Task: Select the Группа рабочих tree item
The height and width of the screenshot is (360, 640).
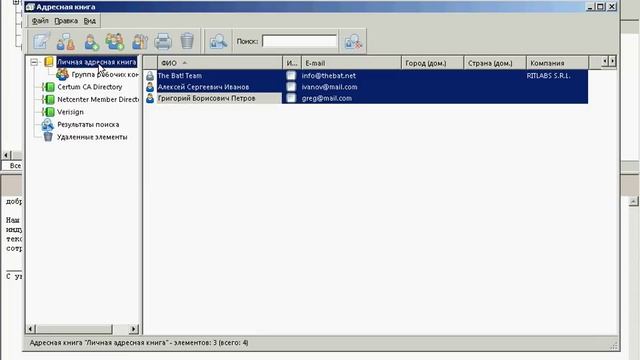Action: (105, 74)
